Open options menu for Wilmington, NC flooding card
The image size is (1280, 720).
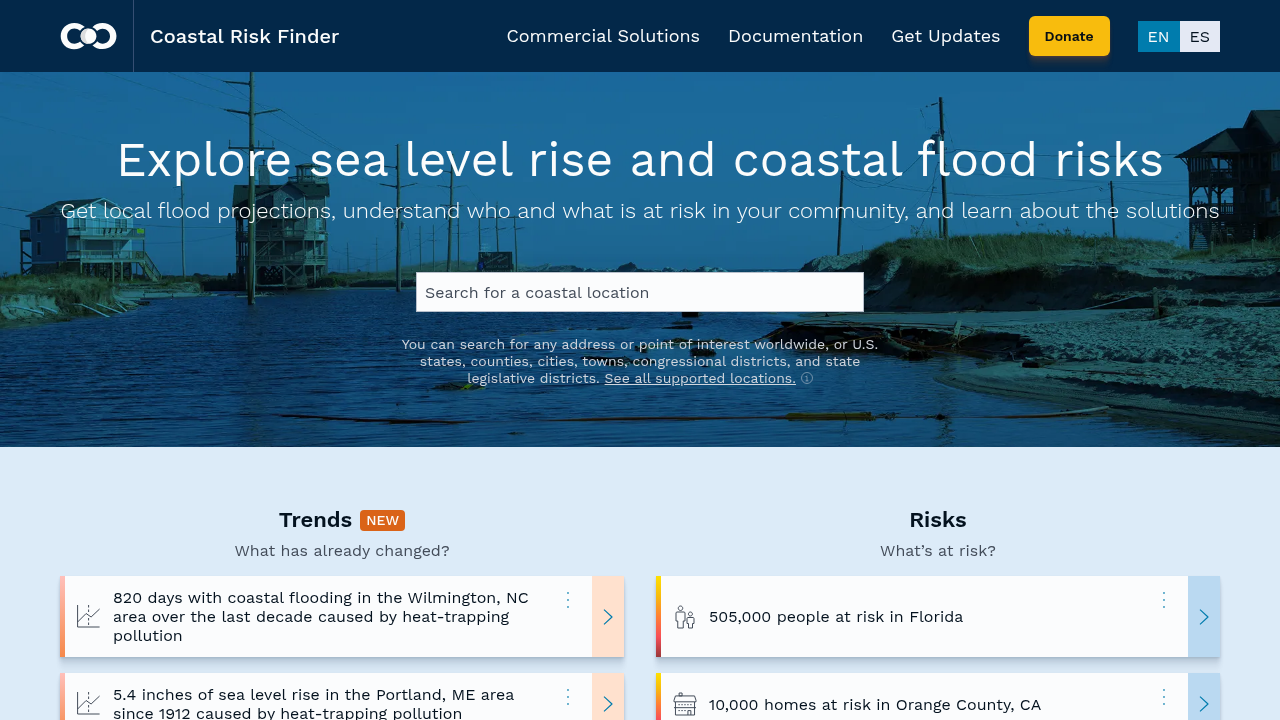(x=568, y=600)
